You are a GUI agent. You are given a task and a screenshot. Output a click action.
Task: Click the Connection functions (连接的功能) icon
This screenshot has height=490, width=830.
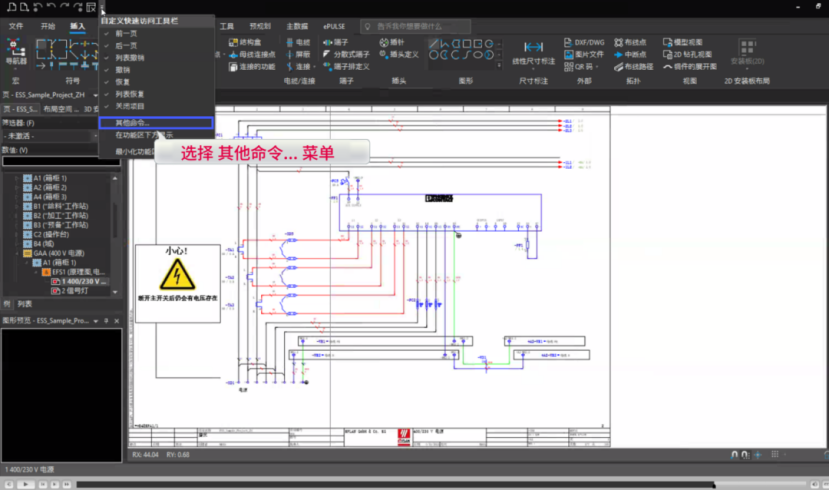click(x=233, y=67)
